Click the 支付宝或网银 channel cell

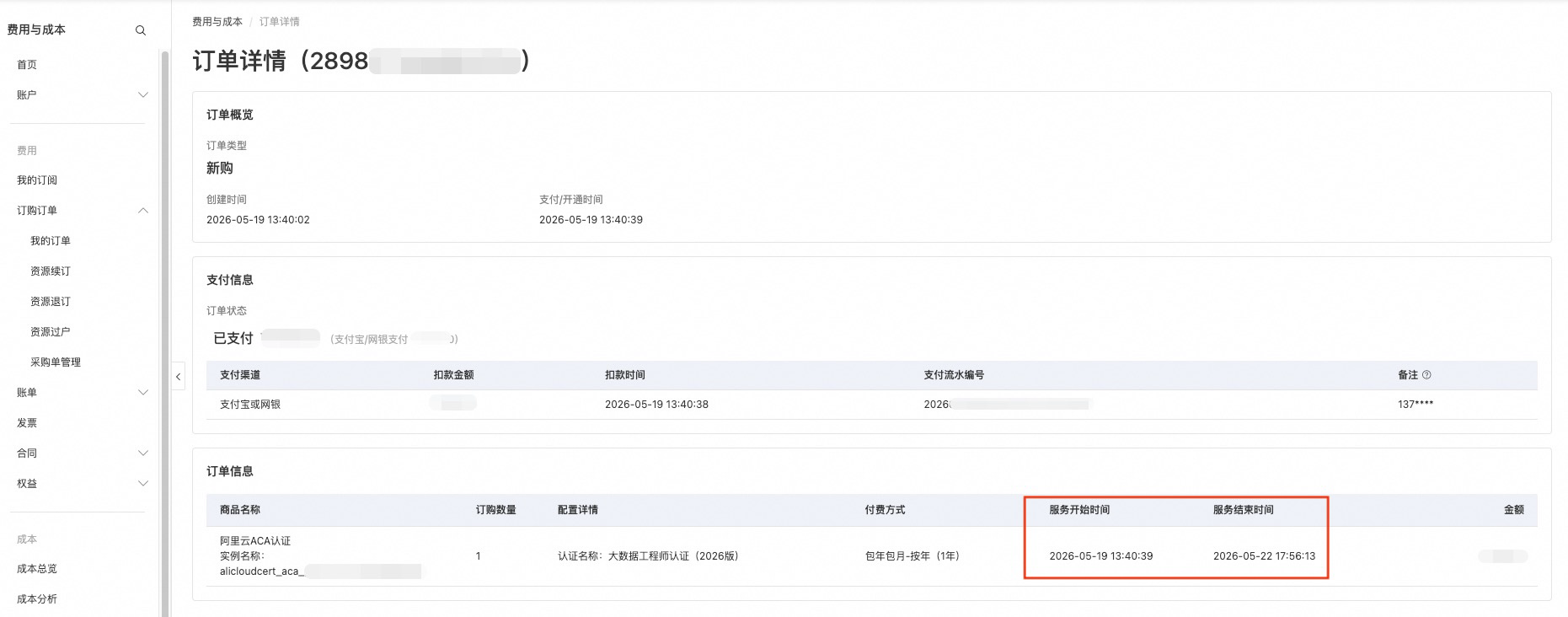pos(250,405)
